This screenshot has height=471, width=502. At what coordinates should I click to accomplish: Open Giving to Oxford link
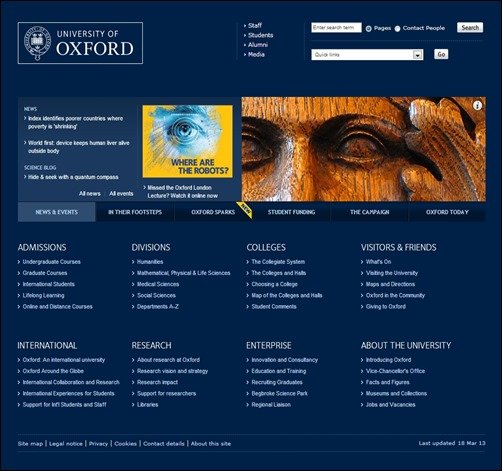386,306
